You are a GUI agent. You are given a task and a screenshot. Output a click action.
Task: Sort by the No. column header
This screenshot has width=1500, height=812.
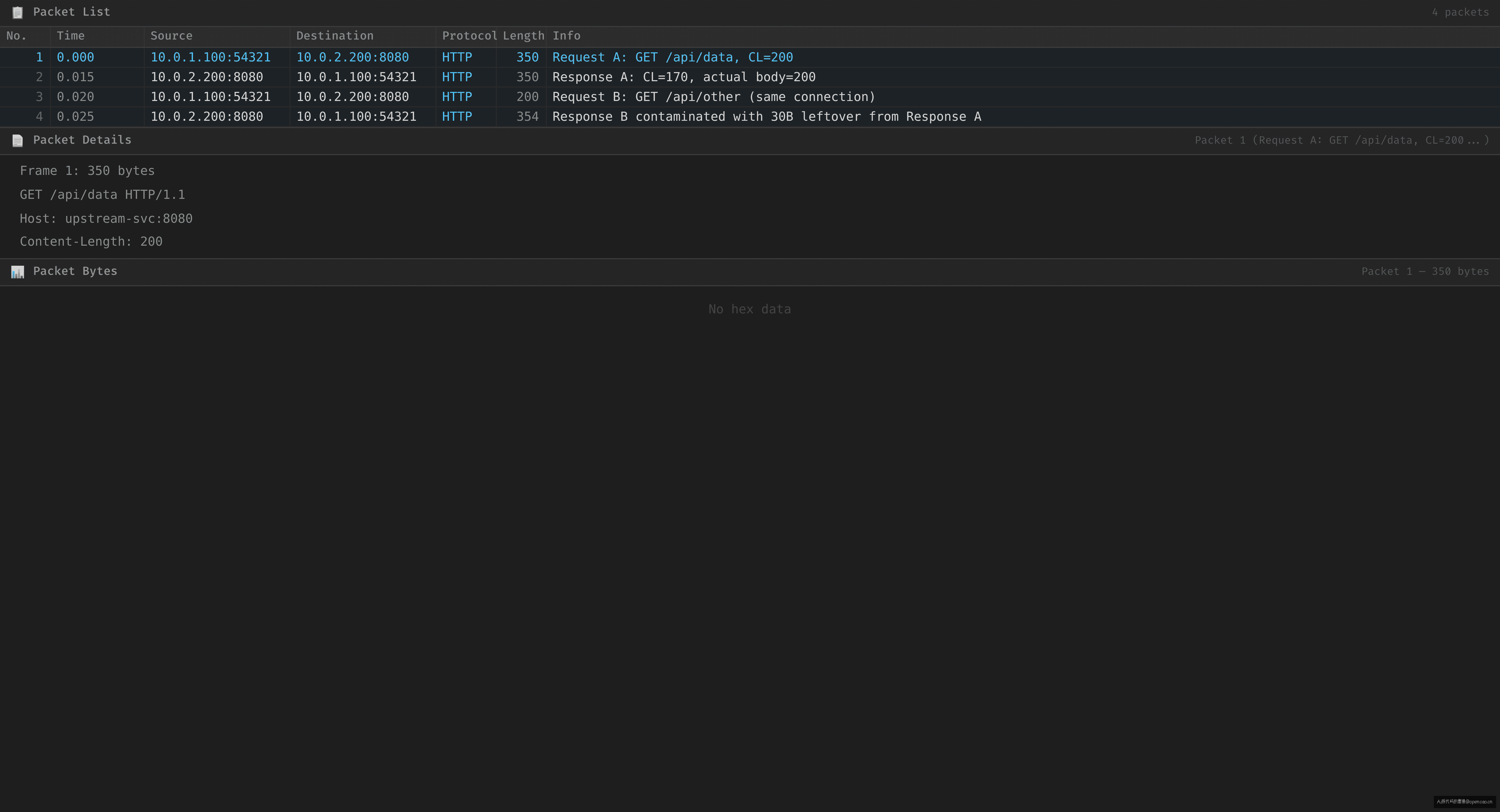(x=25, y=36)
